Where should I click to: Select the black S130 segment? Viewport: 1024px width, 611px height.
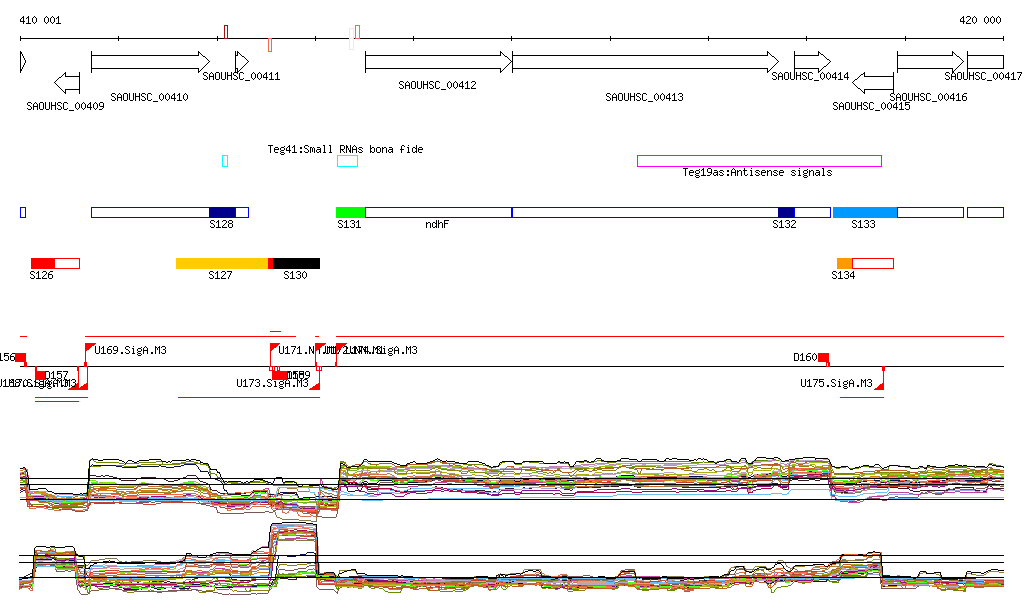[x=297, y=263]
